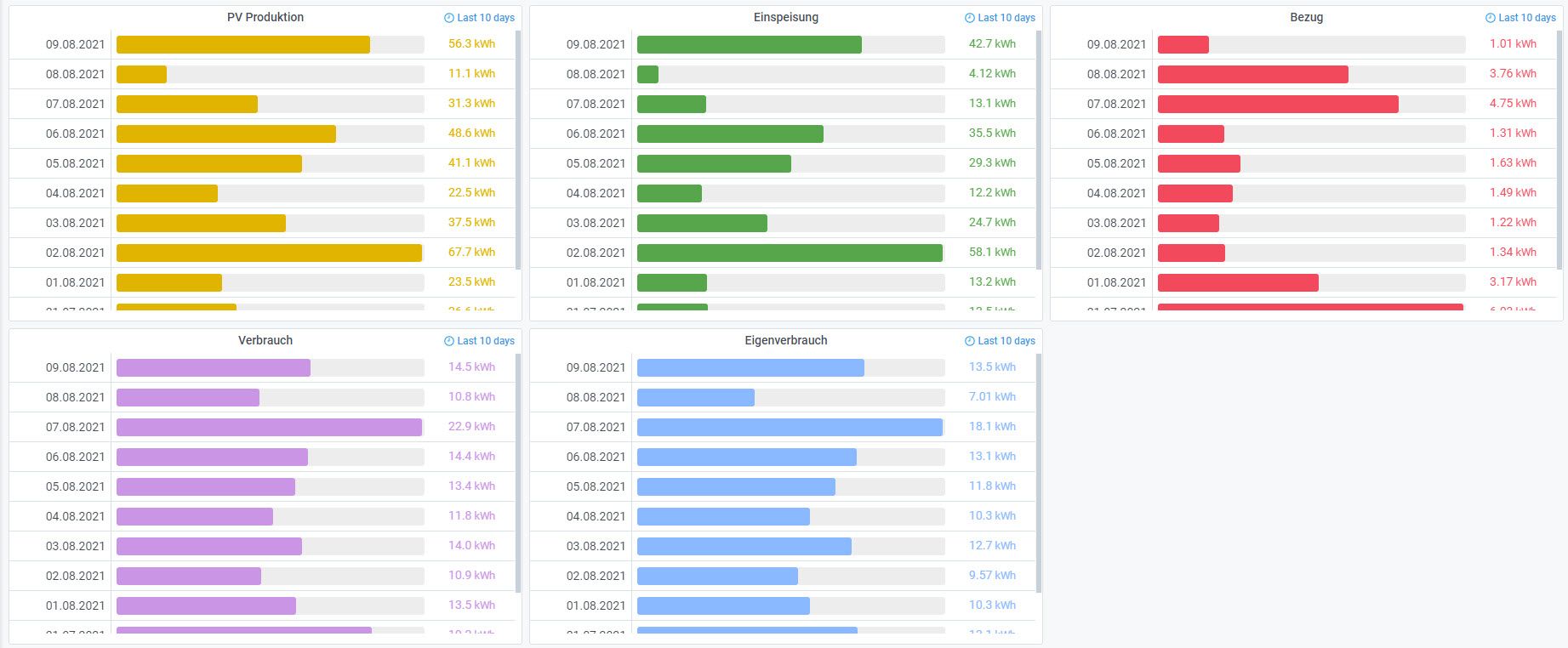Select the '9.57 kWh' value in Eigenverbrauch
Image resolution: width=1568 pixels, height=648 pixels.
click(992, 576)
